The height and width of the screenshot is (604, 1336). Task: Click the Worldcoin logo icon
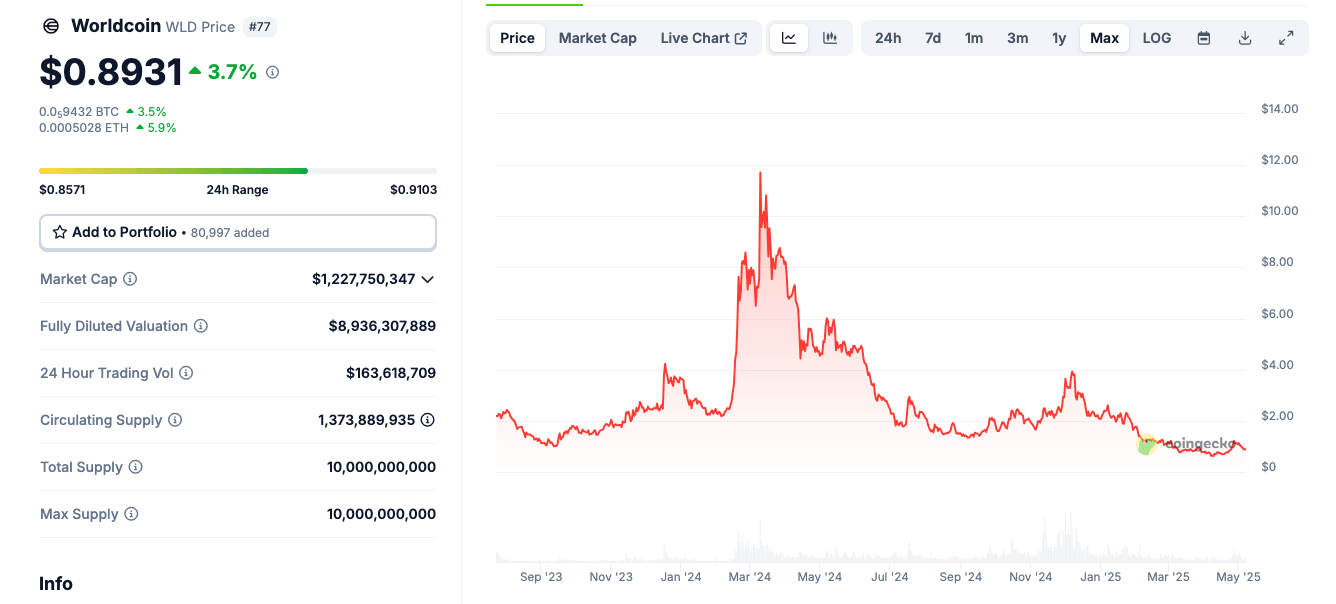[50, 25]
